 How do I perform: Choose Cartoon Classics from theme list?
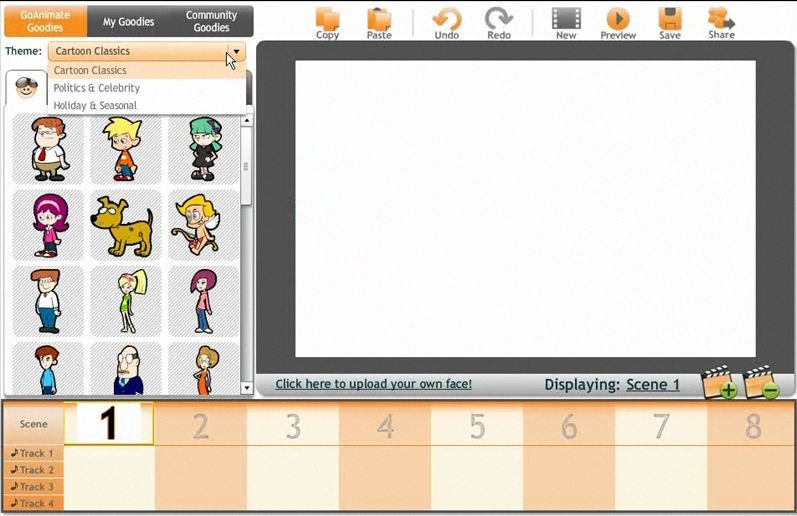(146, 70)
